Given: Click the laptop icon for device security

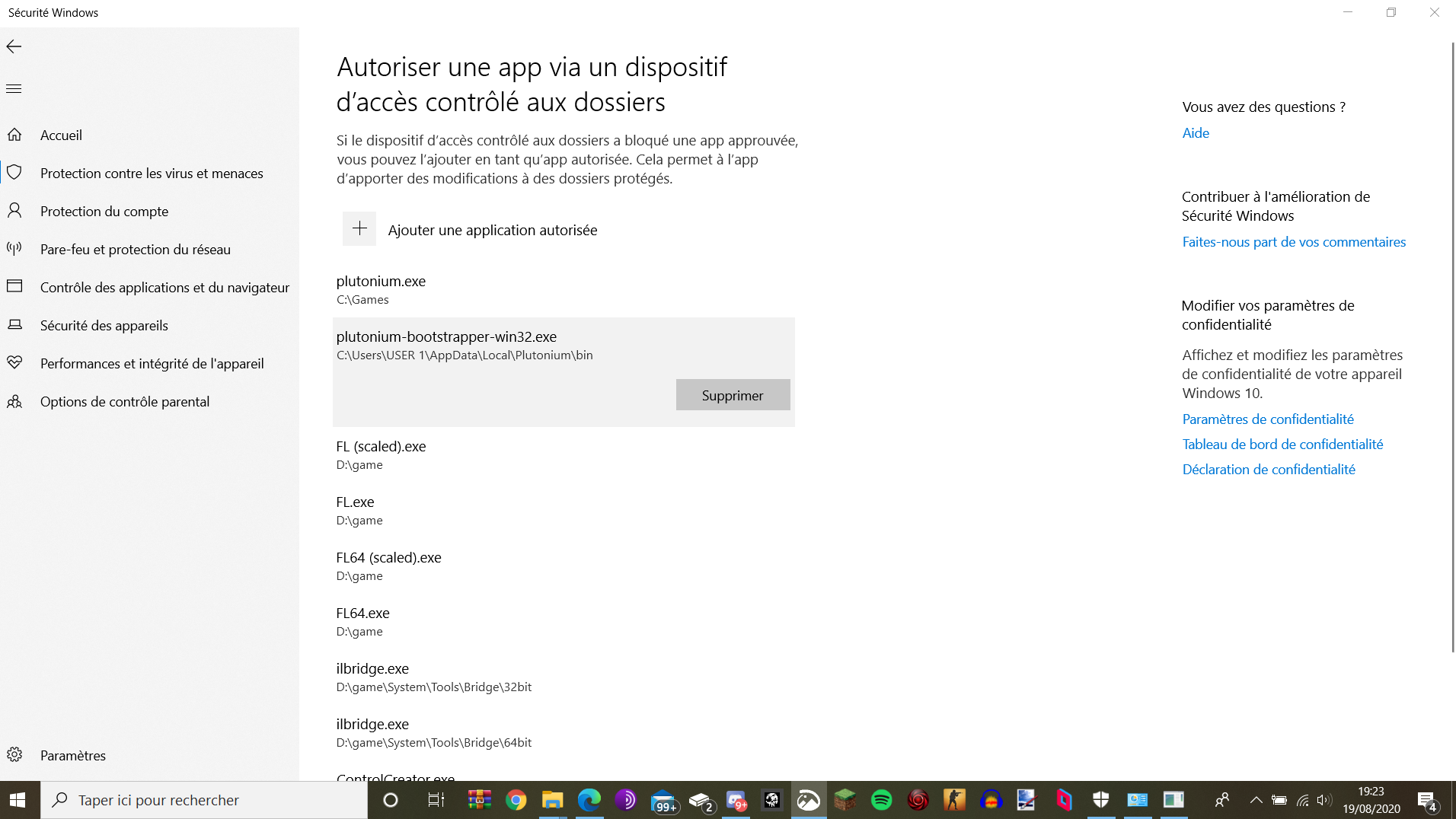Looking at the screenshot, I should click(14, 324).
